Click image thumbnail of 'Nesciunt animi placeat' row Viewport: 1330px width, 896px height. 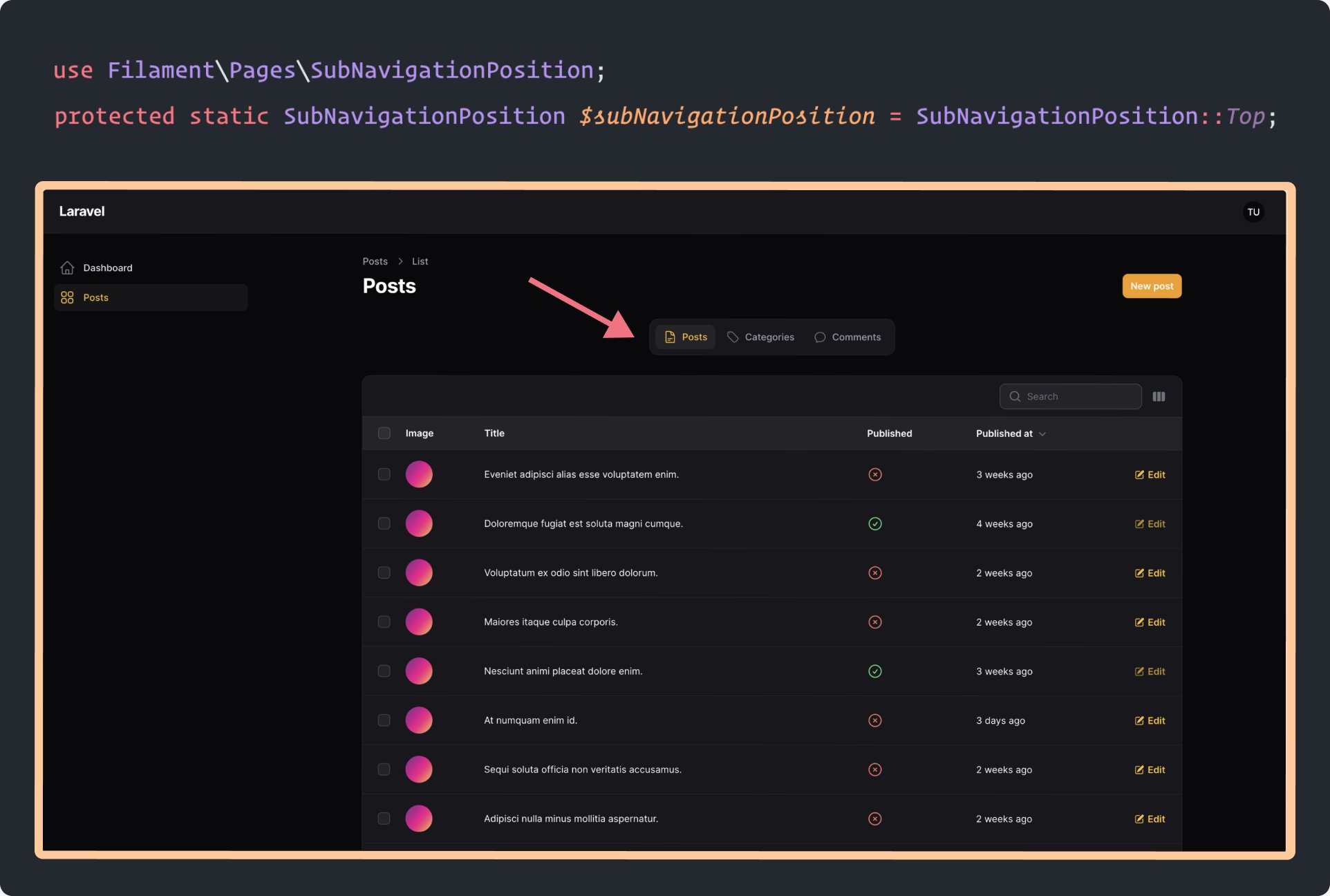pos(419,671)
